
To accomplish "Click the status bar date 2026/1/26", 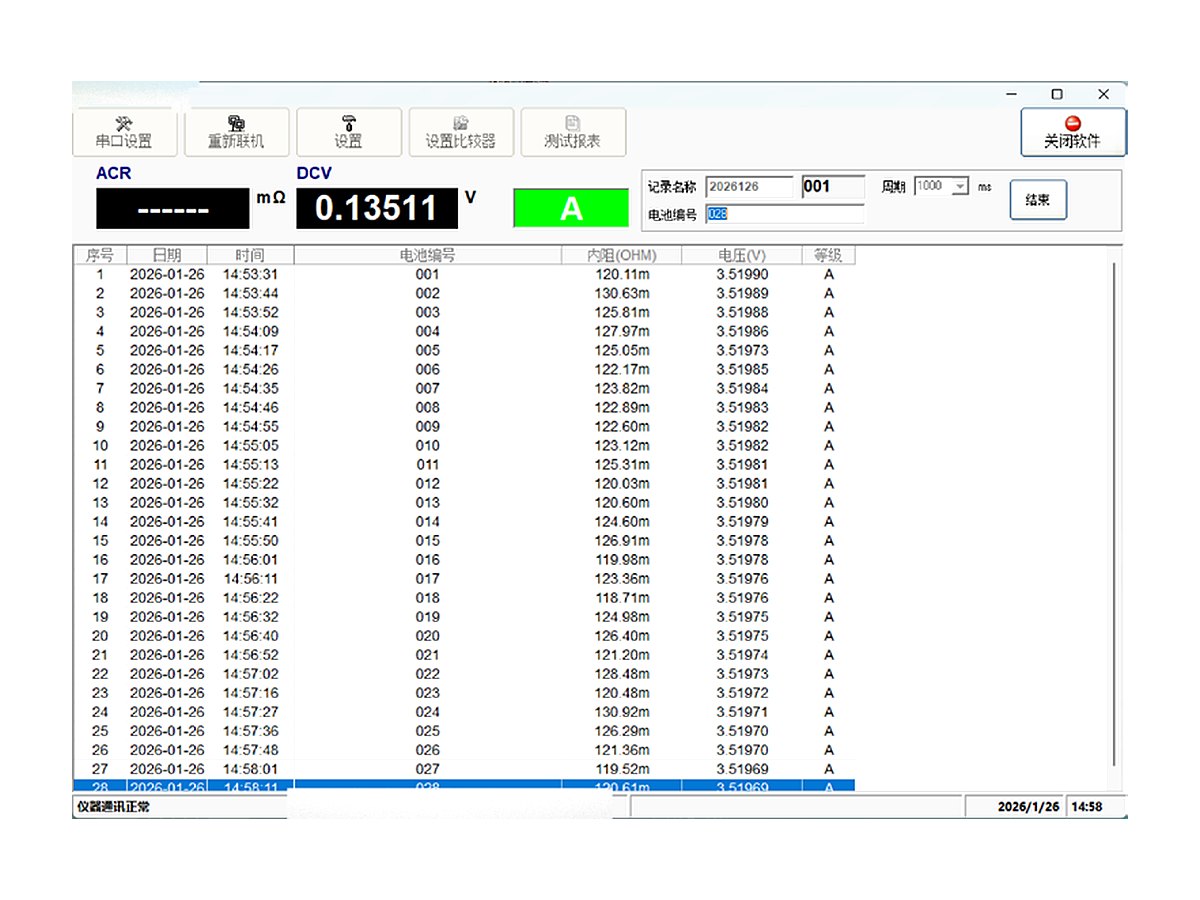I will pos(1028,806).
